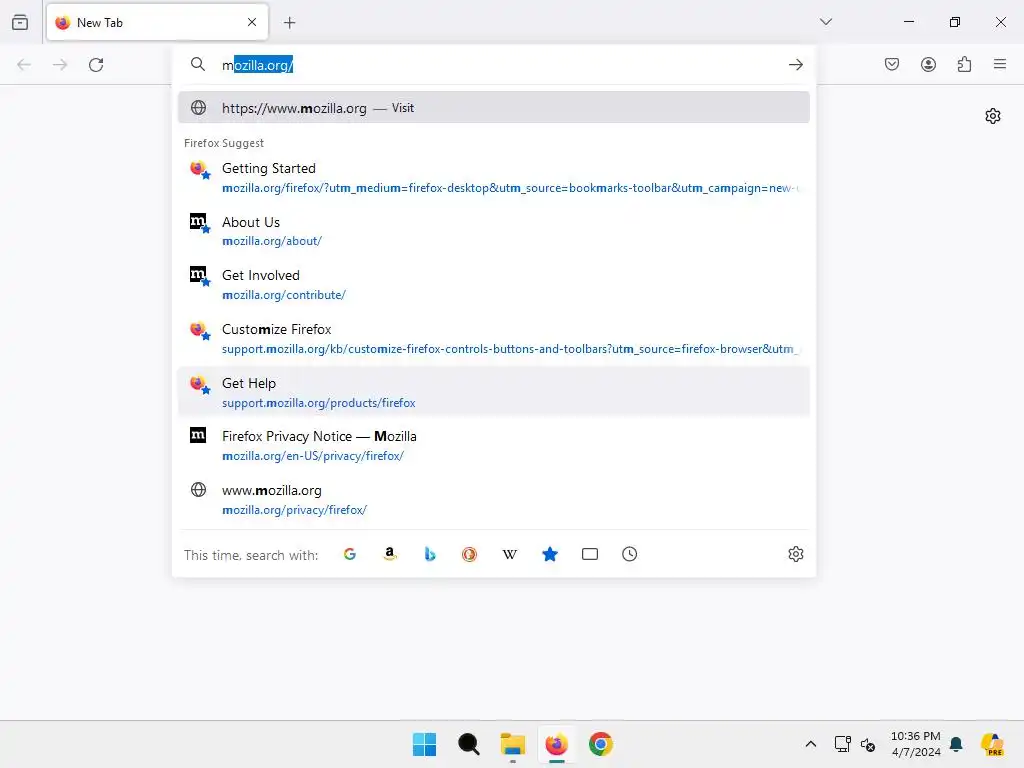Save to Pocket icon
This screenshot has width=1024, height=768.
click(892, 64)
